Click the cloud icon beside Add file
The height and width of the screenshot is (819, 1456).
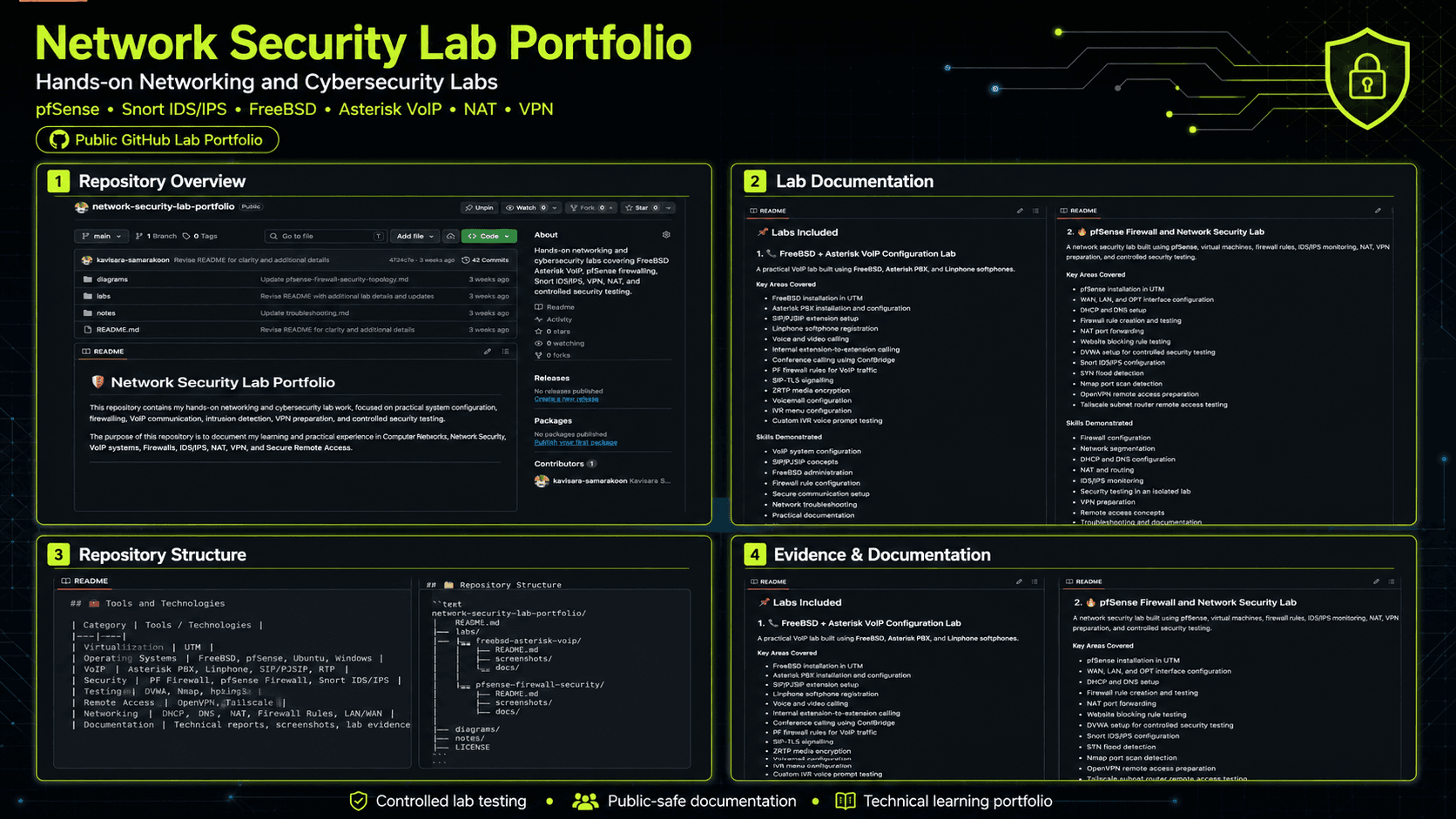coord(450,236)
